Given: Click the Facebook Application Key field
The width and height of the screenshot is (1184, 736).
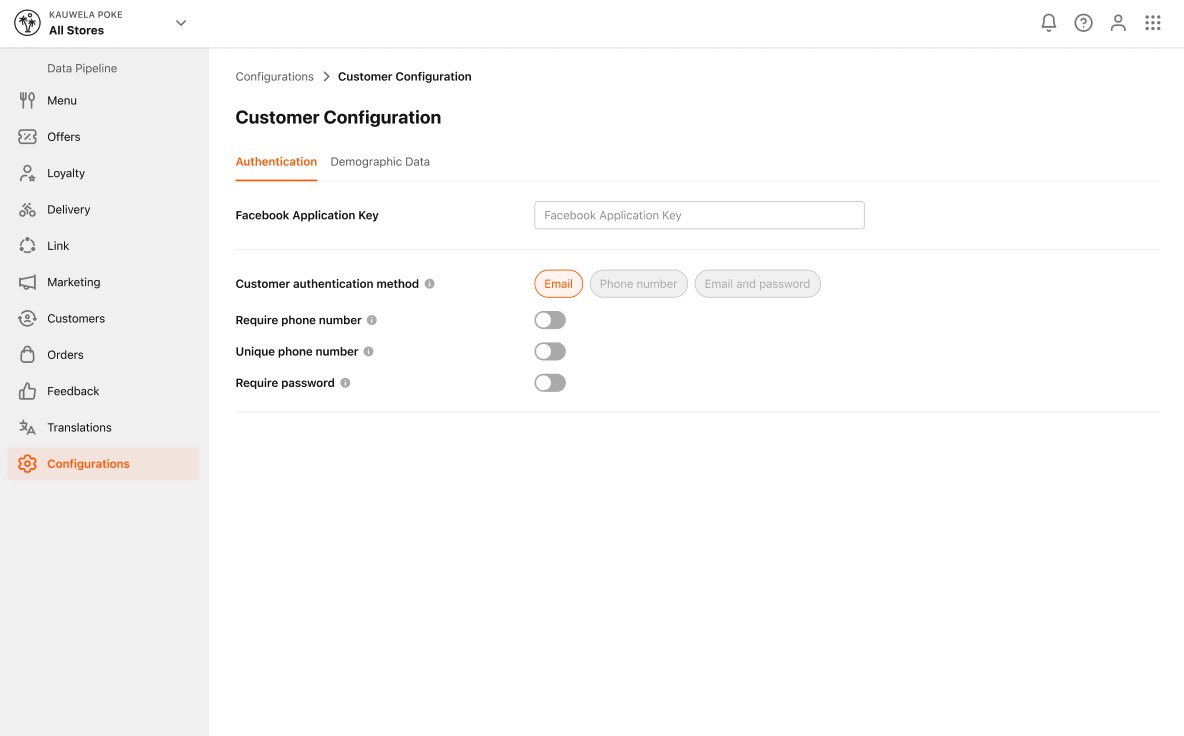Looking at the screenshot, I should coord(698,214).
